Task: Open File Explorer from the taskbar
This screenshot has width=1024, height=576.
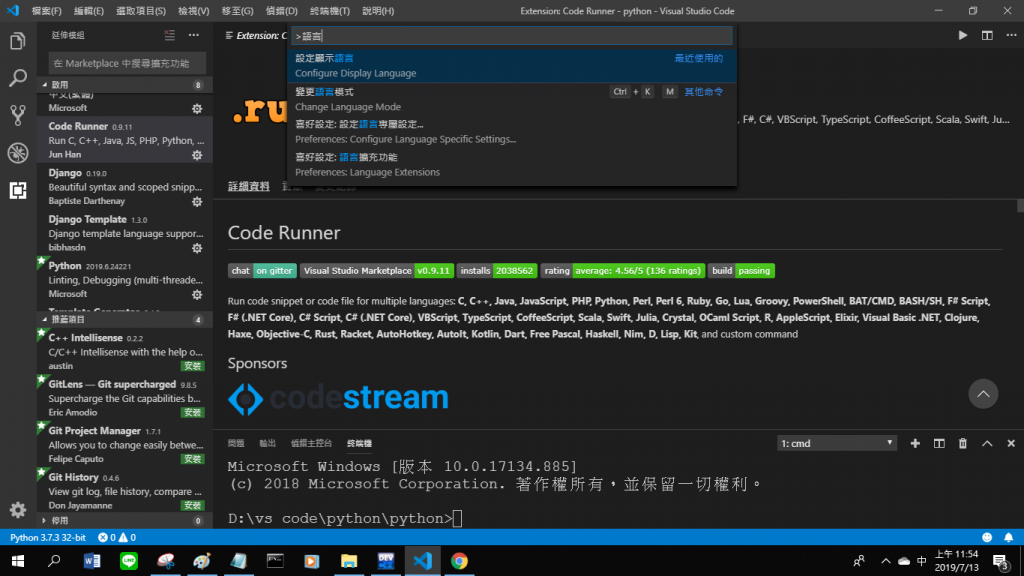Action: pos(349,561)
